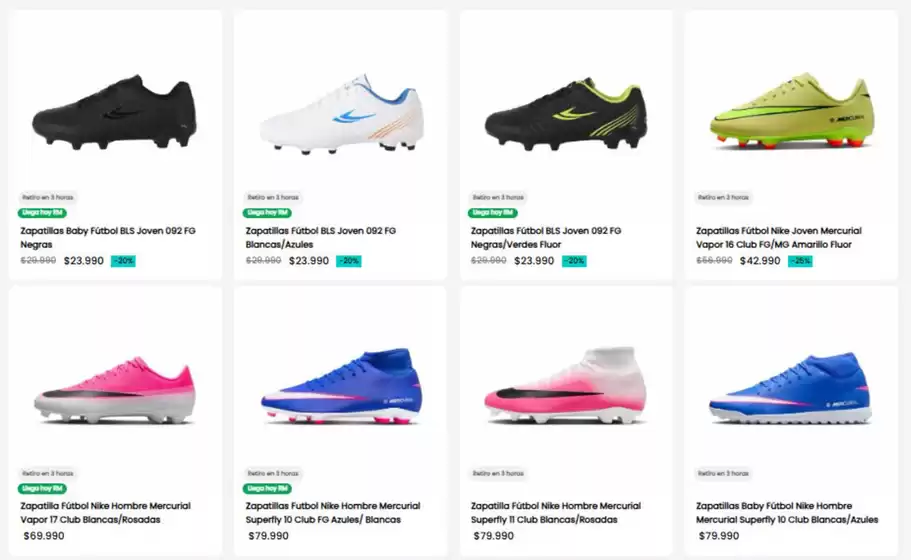
Task: Open Zapatillas Fútbol BLS Joven Negras/Verdes Fluor
Action: click(546, 238)
